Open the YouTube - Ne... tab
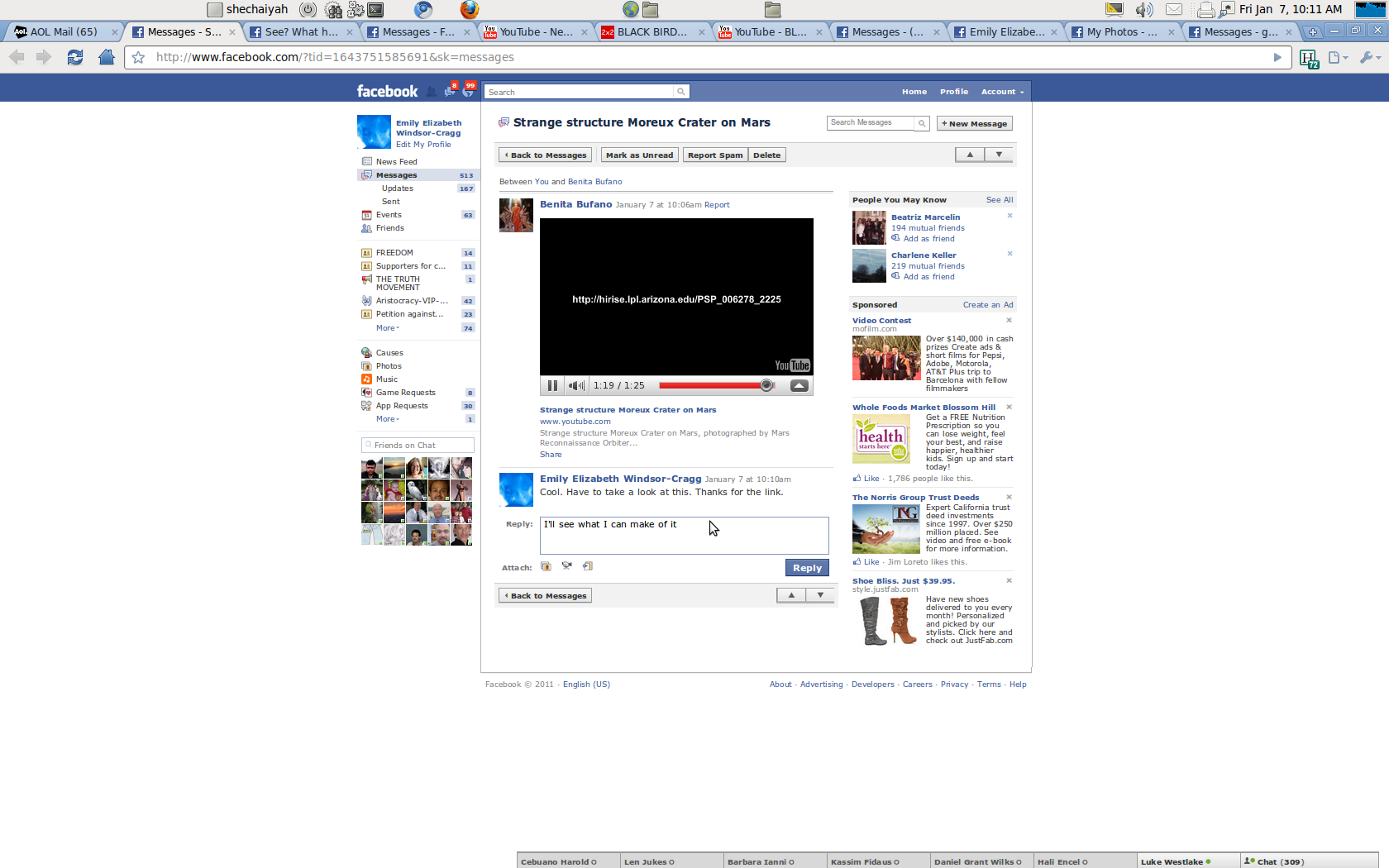 [536, 32]
